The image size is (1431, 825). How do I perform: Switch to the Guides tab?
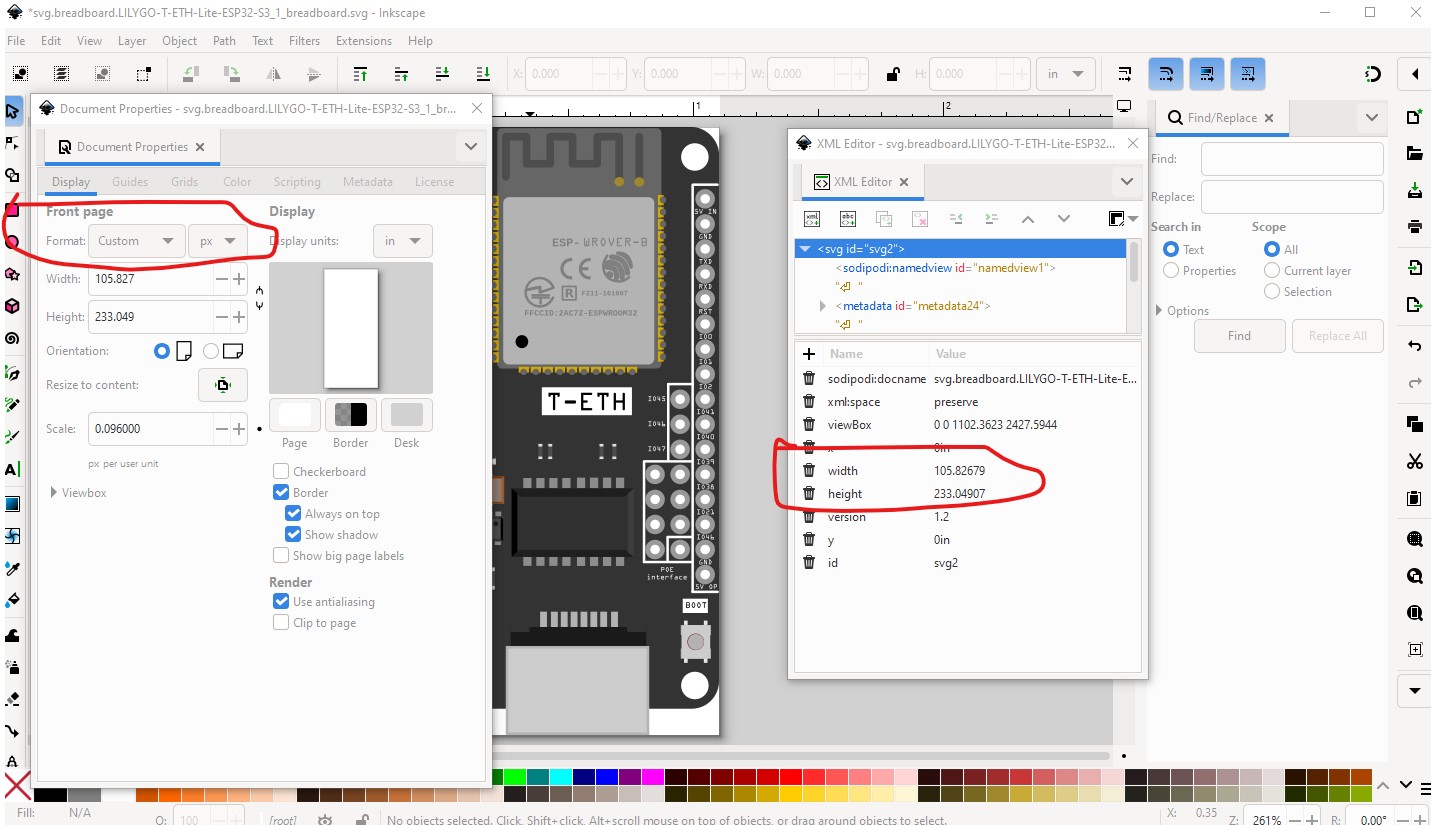point(130,182)
